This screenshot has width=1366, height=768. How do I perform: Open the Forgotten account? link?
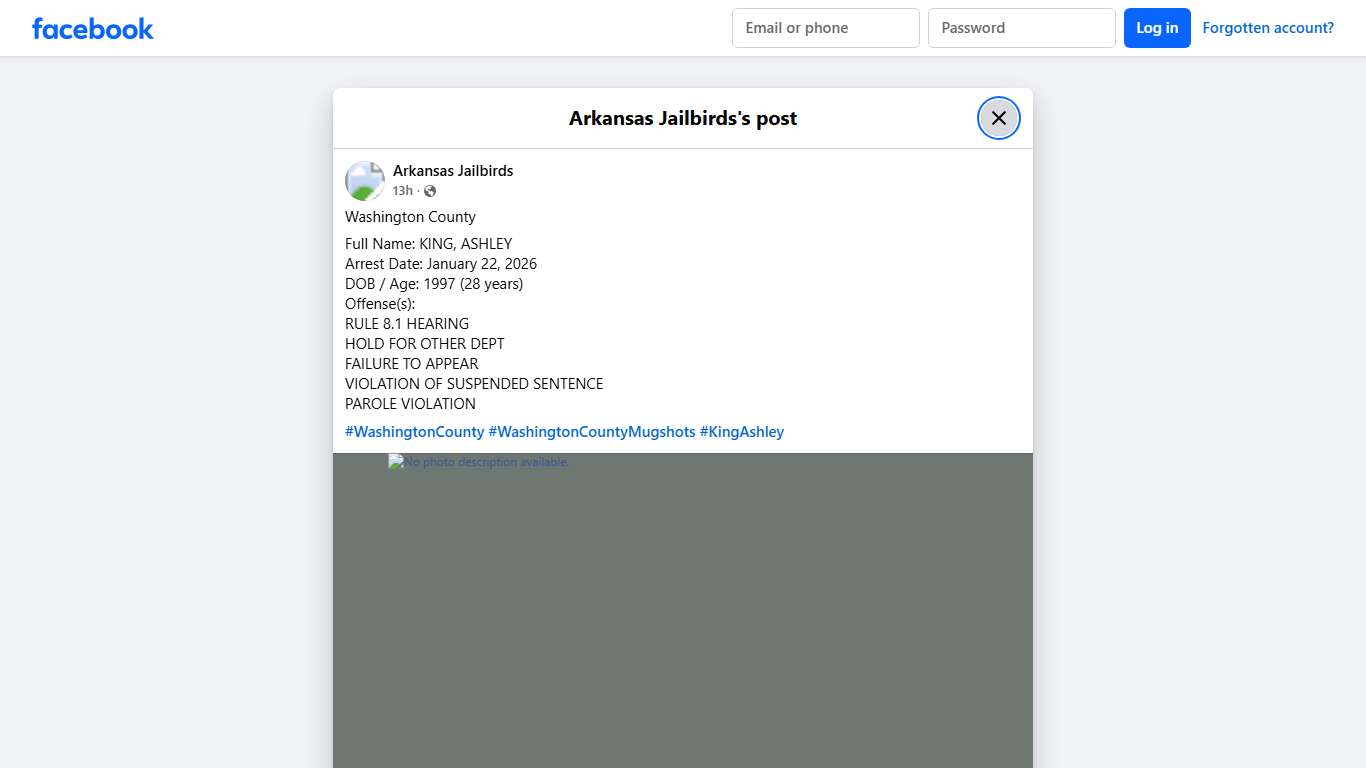point(1268,28)
